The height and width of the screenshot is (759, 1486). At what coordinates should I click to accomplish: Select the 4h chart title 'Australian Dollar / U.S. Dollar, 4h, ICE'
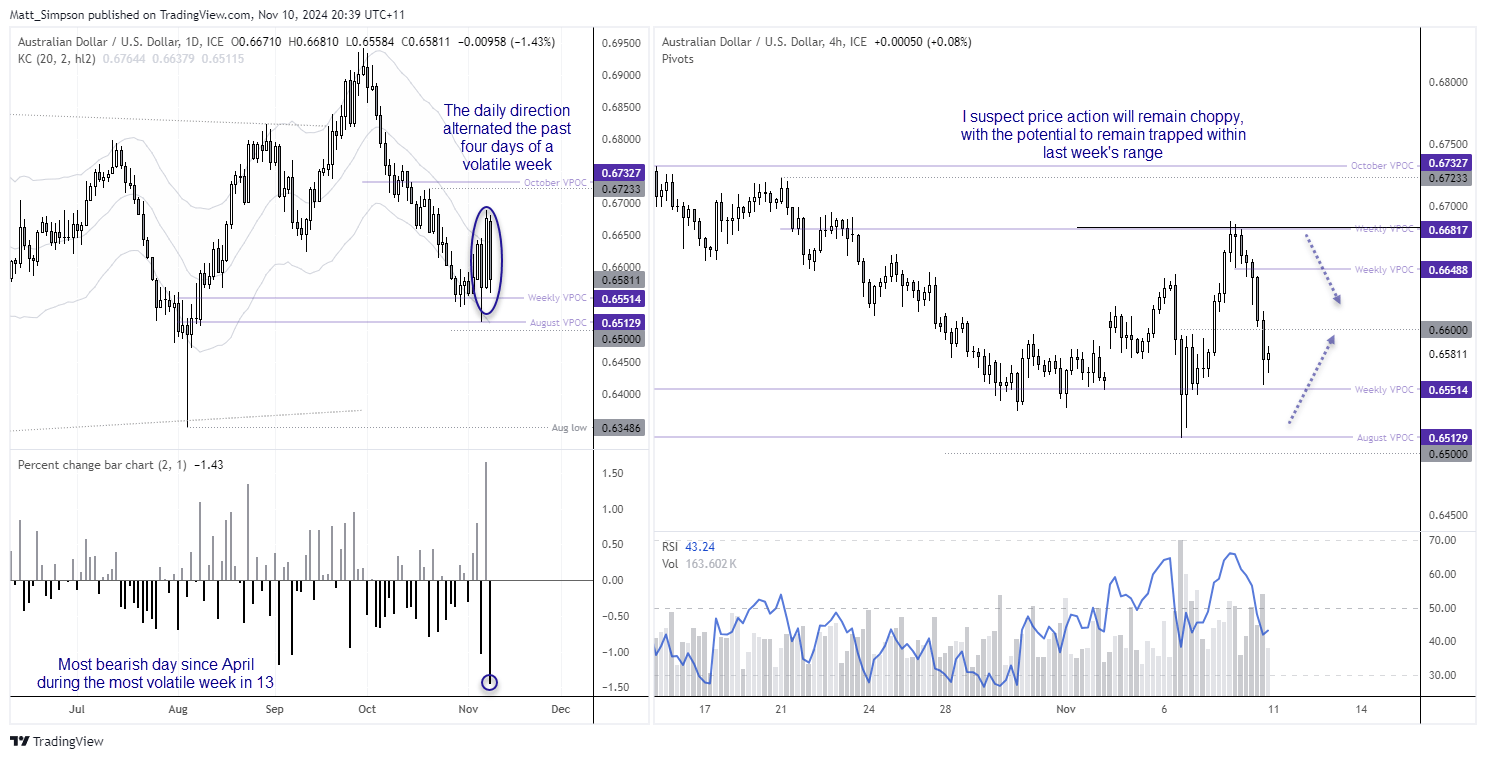pos(764,42)
